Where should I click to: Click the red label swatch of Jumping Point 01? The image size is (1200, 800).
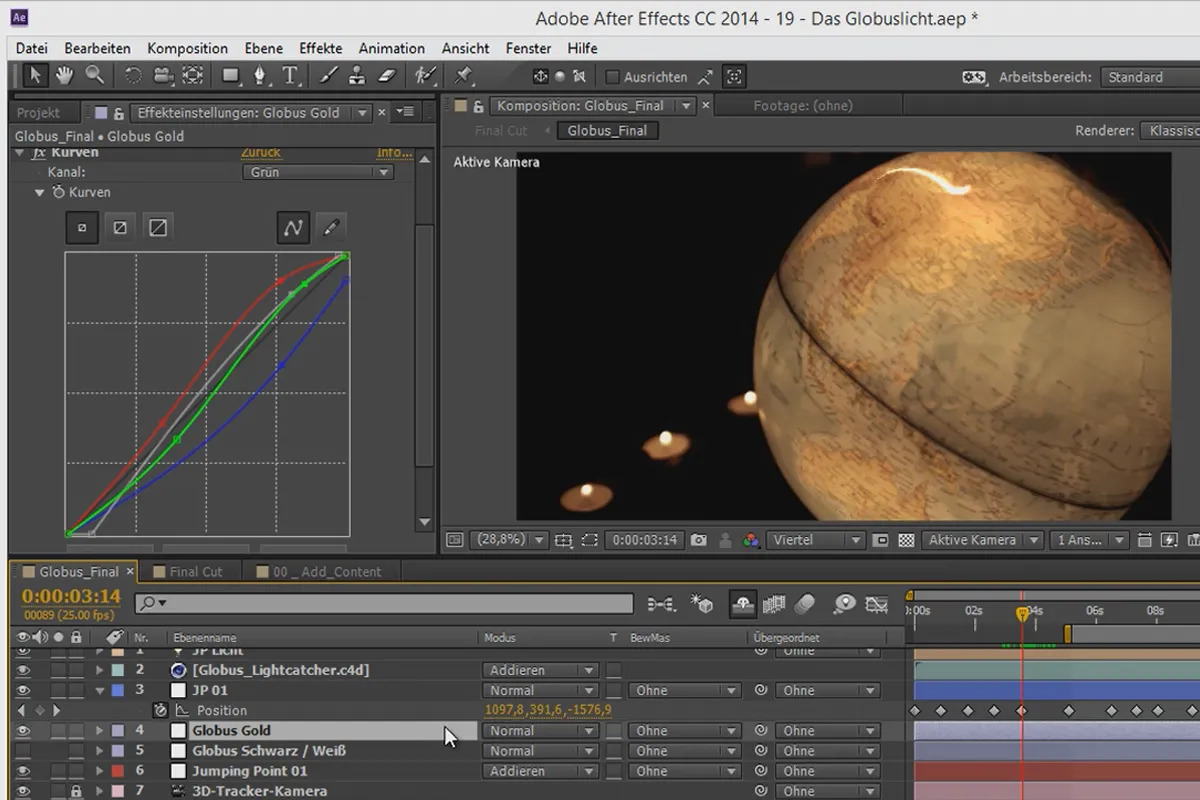pos(118,771)
